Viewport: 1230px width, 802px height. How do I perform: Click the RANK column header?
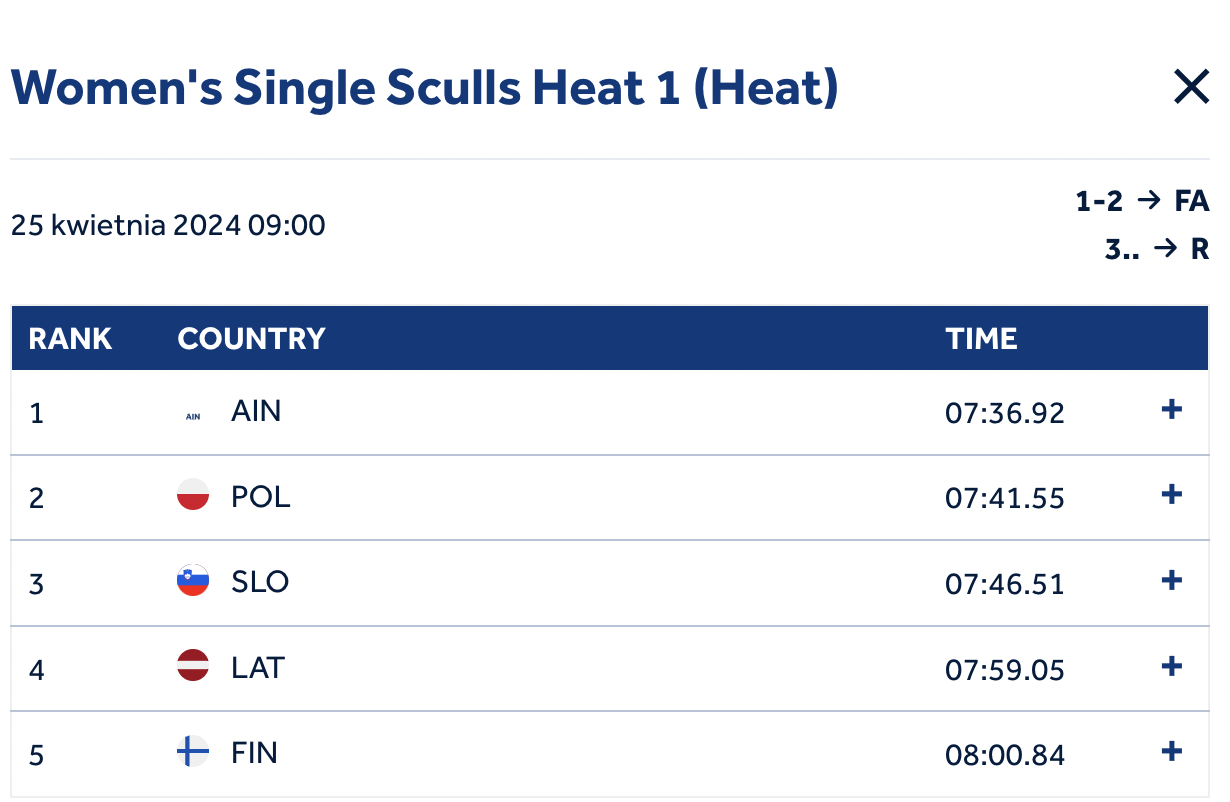point(70,339)
